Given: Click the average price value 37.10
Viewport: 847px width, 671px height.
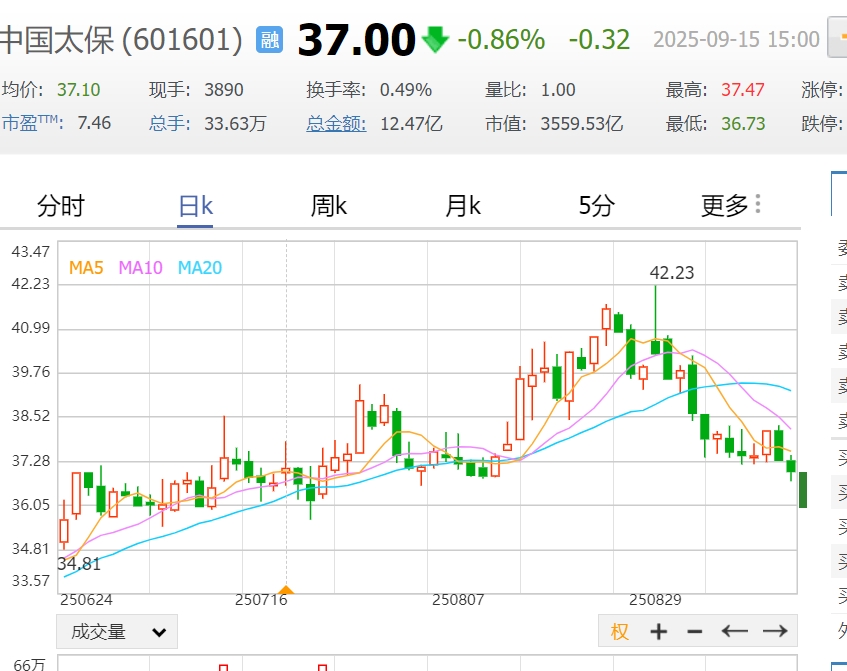Looking at the screenshot, I should (79, 90).
